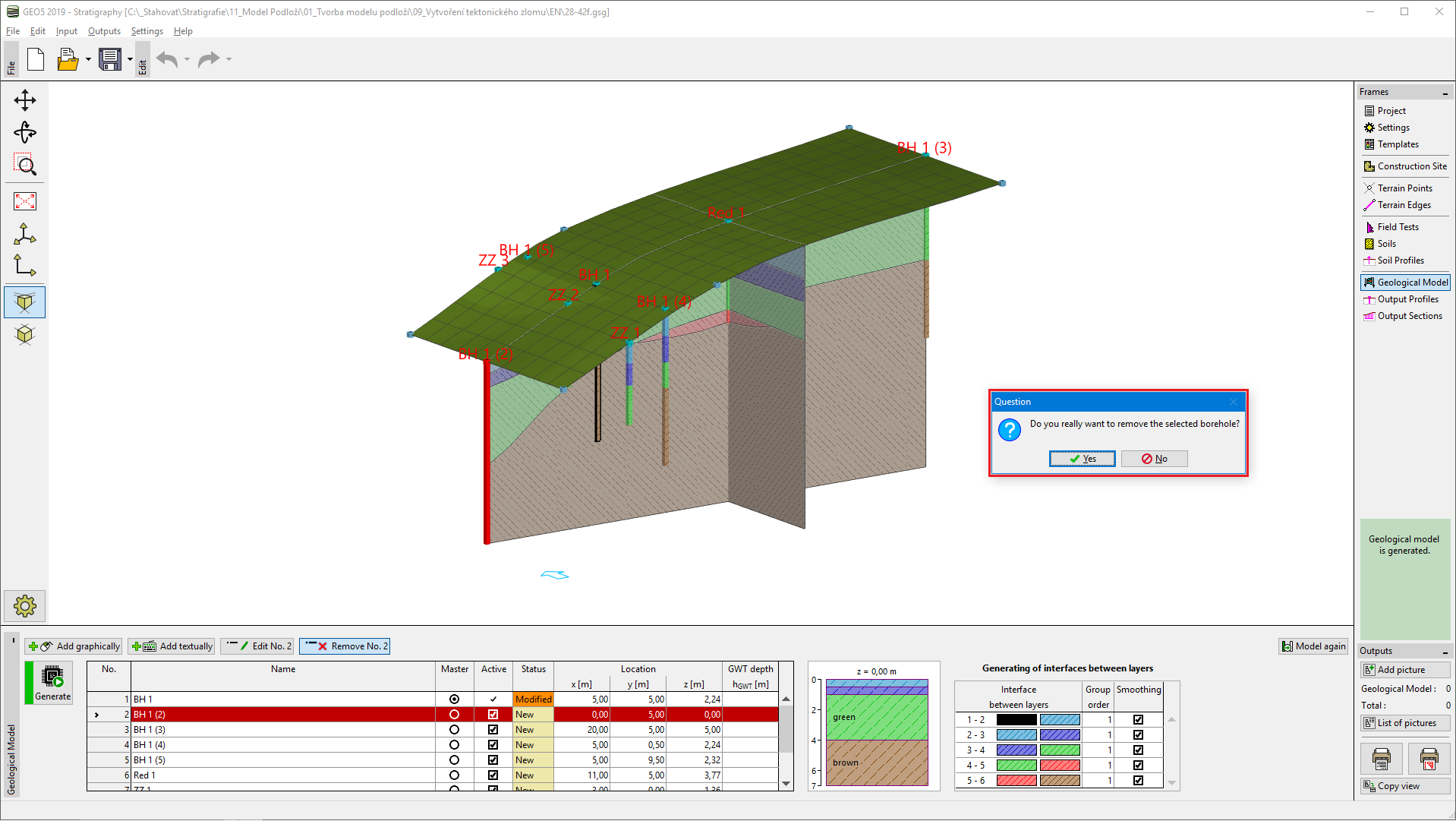
Task: Toggle smoothing for interface 2 - 3
Action: pos(1138,735)
